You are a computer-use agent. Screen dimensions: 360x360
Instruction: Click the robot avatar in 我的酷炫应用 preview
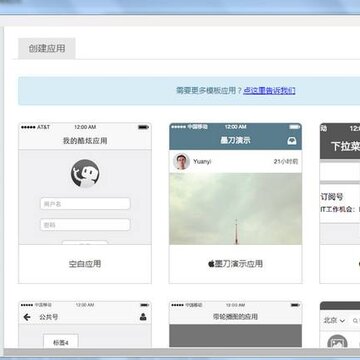85,173
